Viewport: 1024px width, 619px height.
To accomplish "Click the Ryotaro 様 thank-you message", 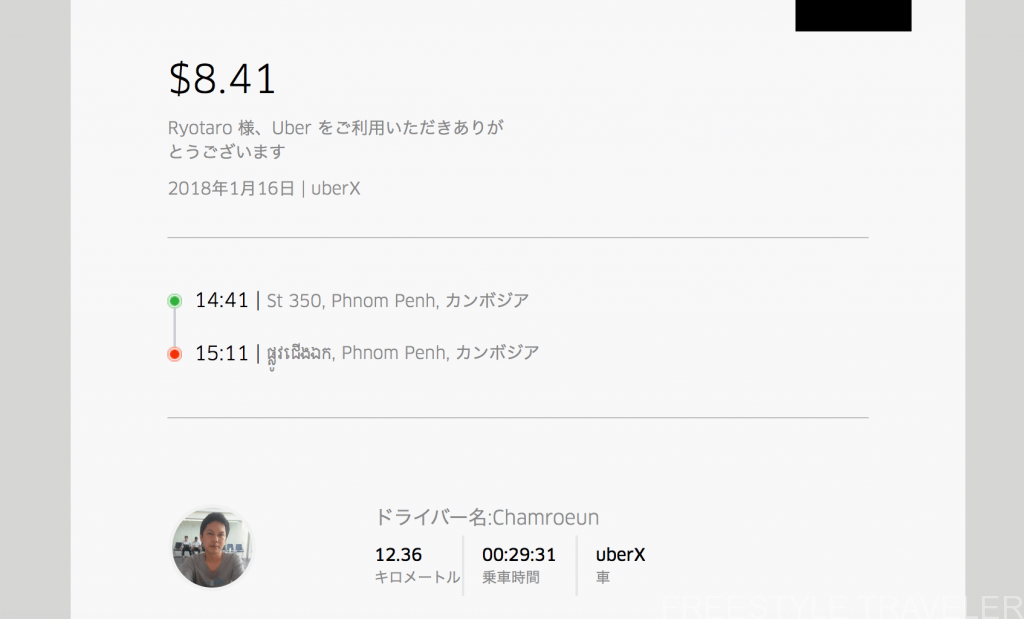I will [336, 139].
